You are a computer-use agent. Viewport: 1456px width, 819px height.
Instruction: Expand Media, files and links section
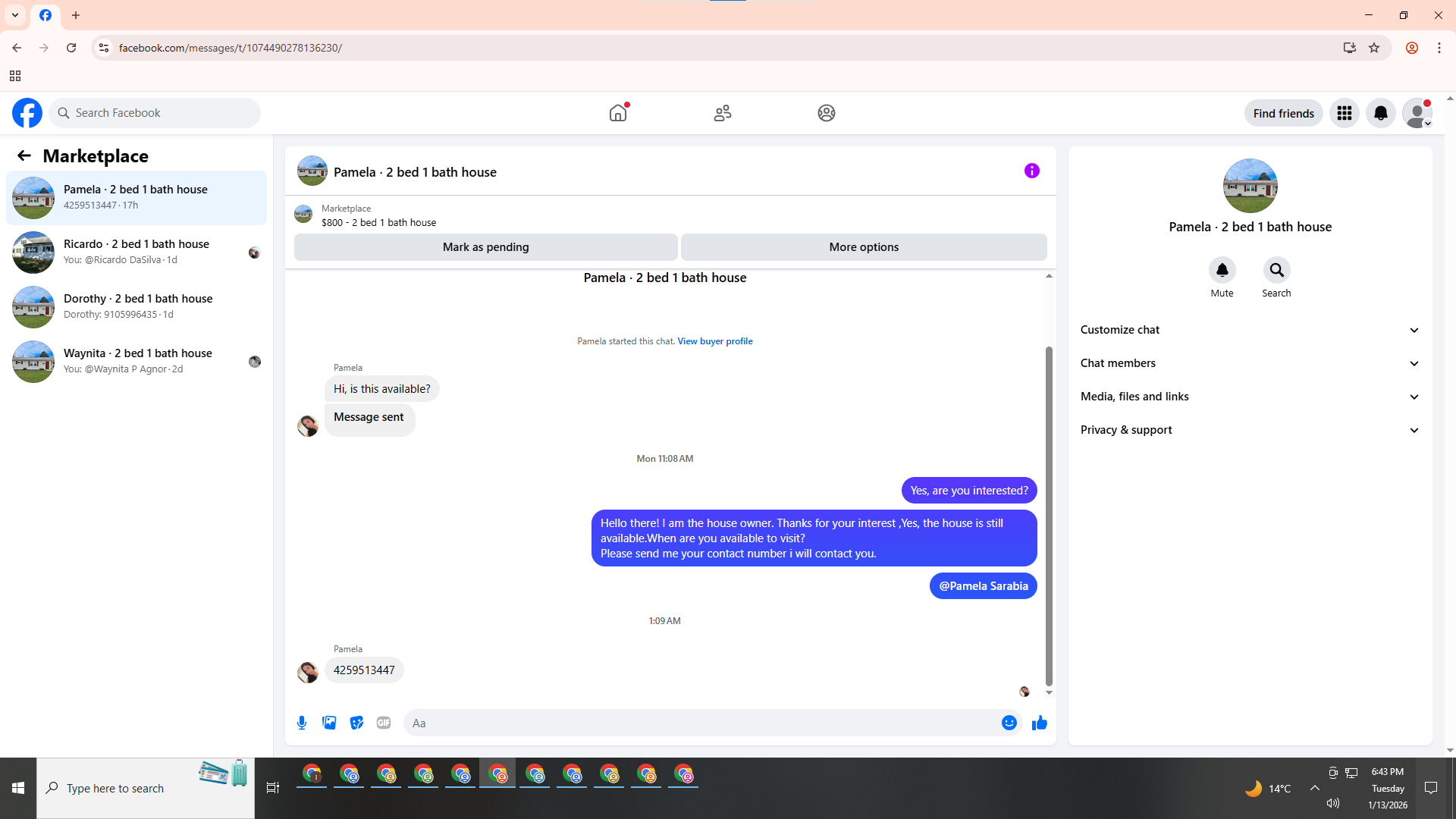coord(1249,397)
